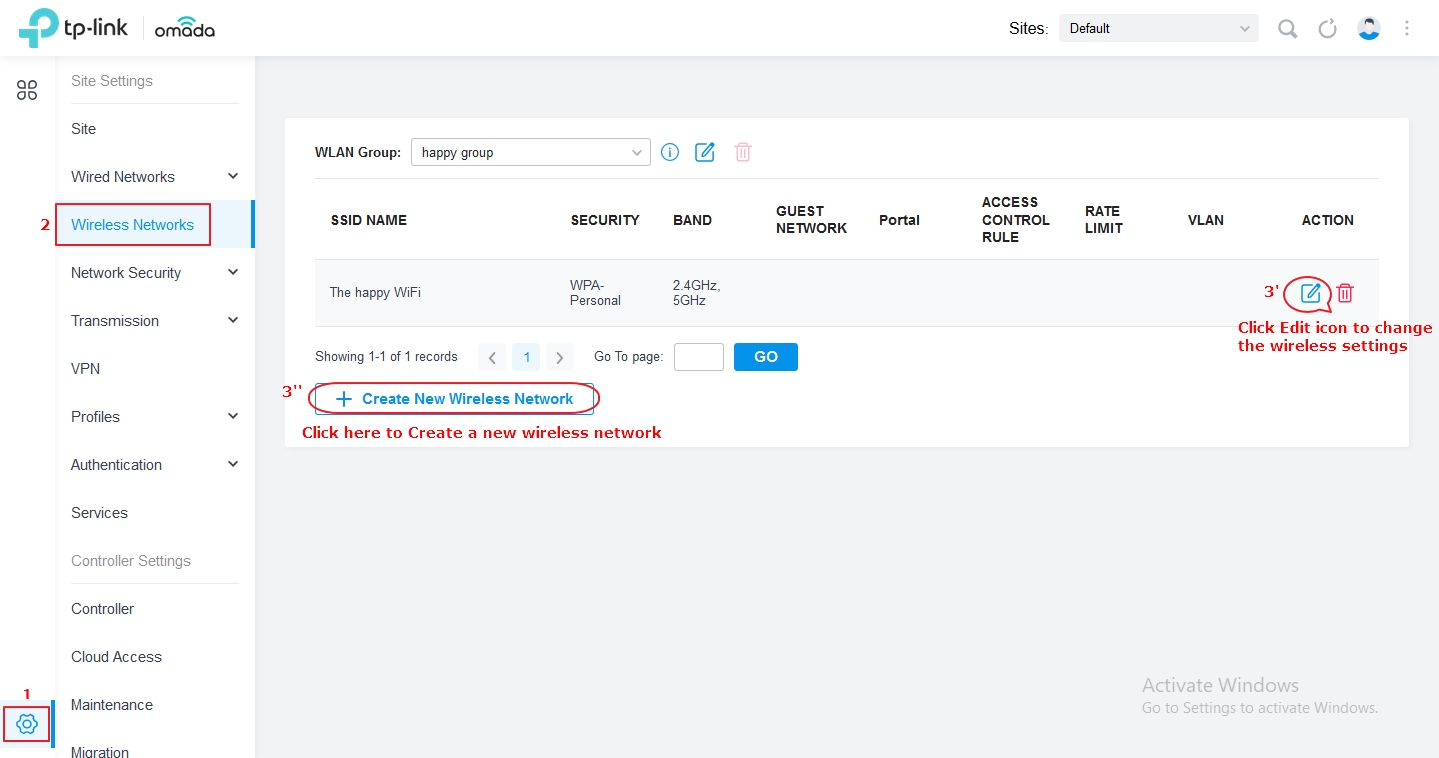The width and height of the screenshot is (1439, 758).
Task: Open the WLAN Group happy group dropdown
Action: (531, 152)
